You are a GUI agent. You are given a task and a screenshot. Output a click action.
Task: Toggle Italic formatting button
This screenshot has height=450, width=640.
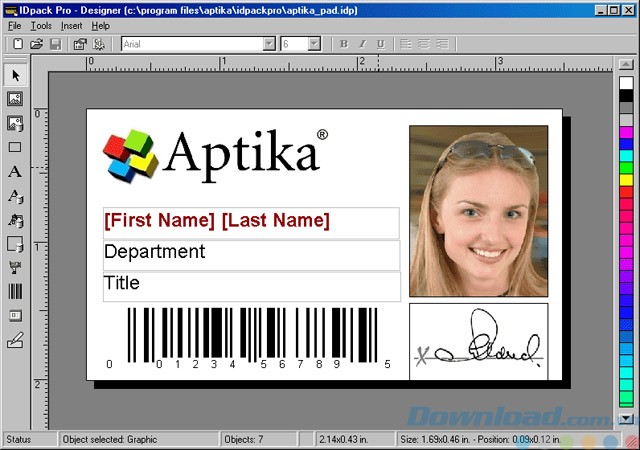[x=362, y=44]
